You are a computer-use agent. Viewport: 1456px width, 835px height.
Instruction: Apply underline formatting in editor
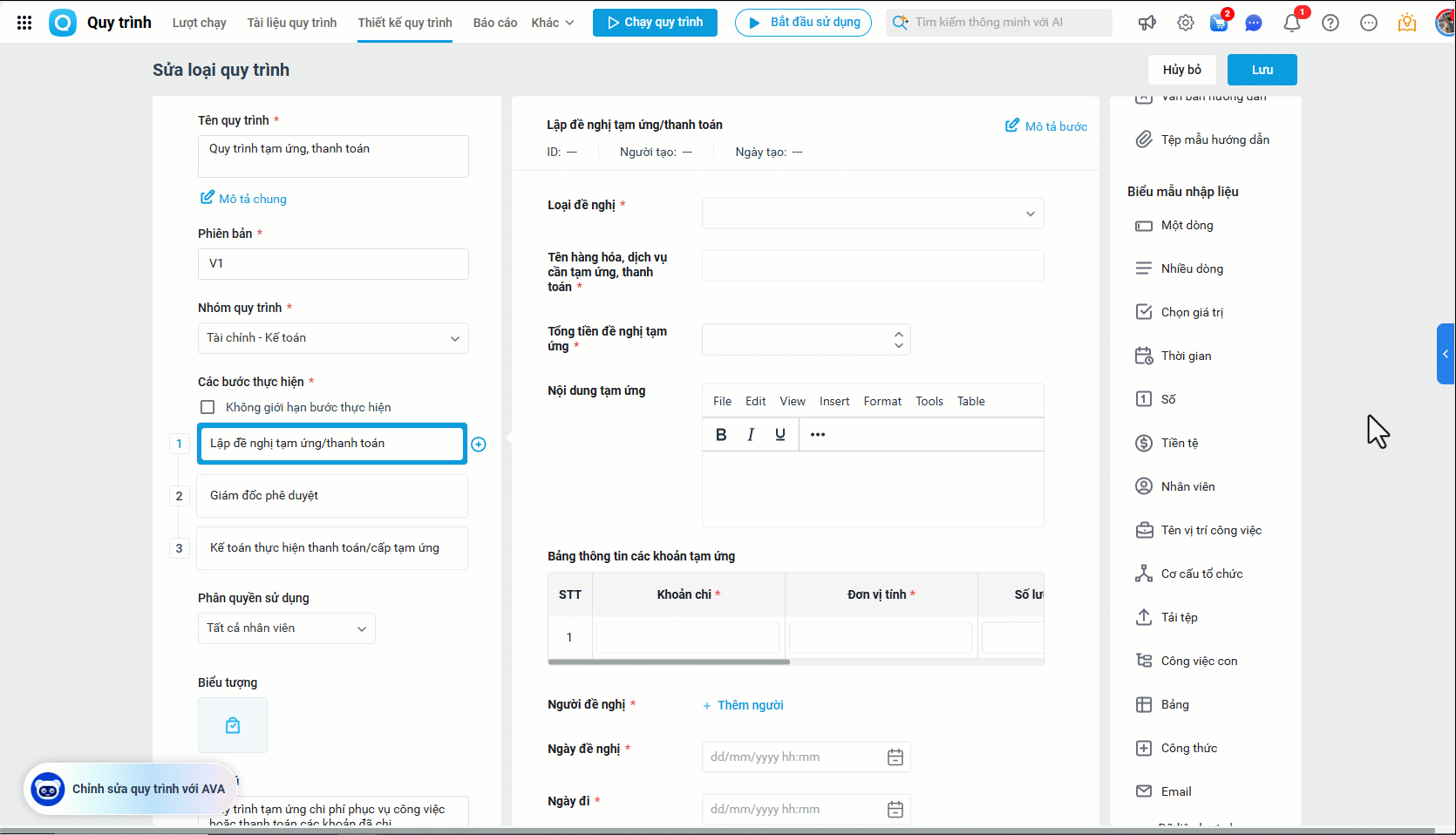780,434
